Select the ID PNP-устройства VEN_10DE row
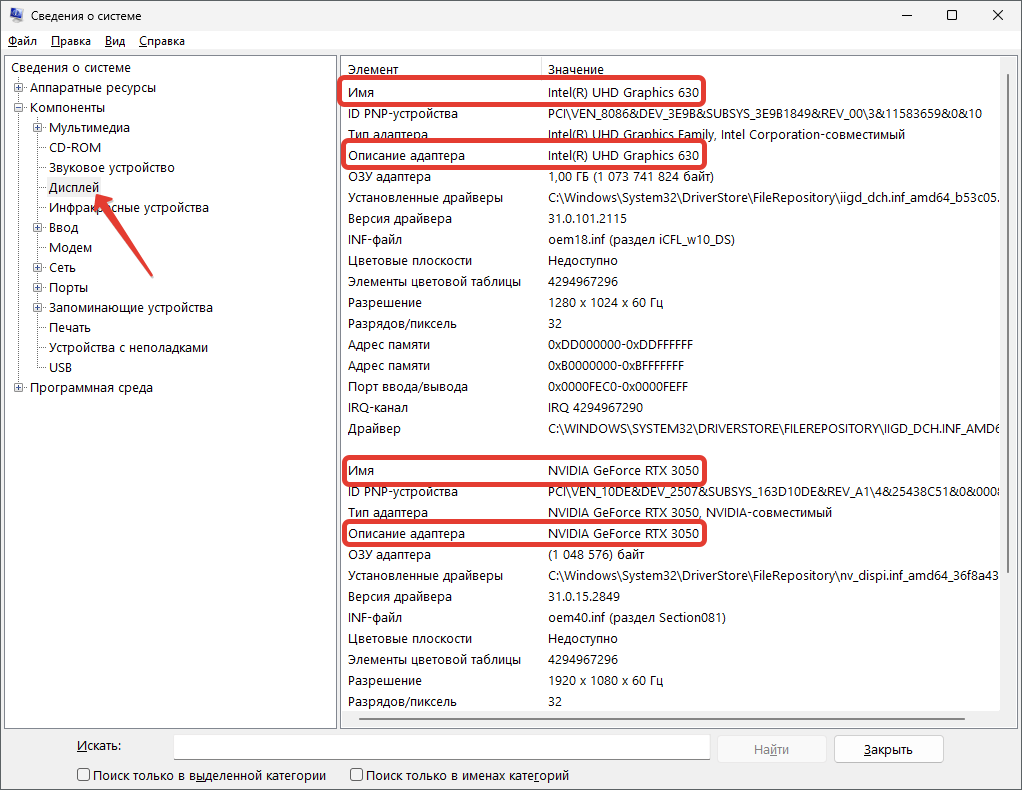The width and height of the screenshot is (1022, 790). tap(671, 491)
